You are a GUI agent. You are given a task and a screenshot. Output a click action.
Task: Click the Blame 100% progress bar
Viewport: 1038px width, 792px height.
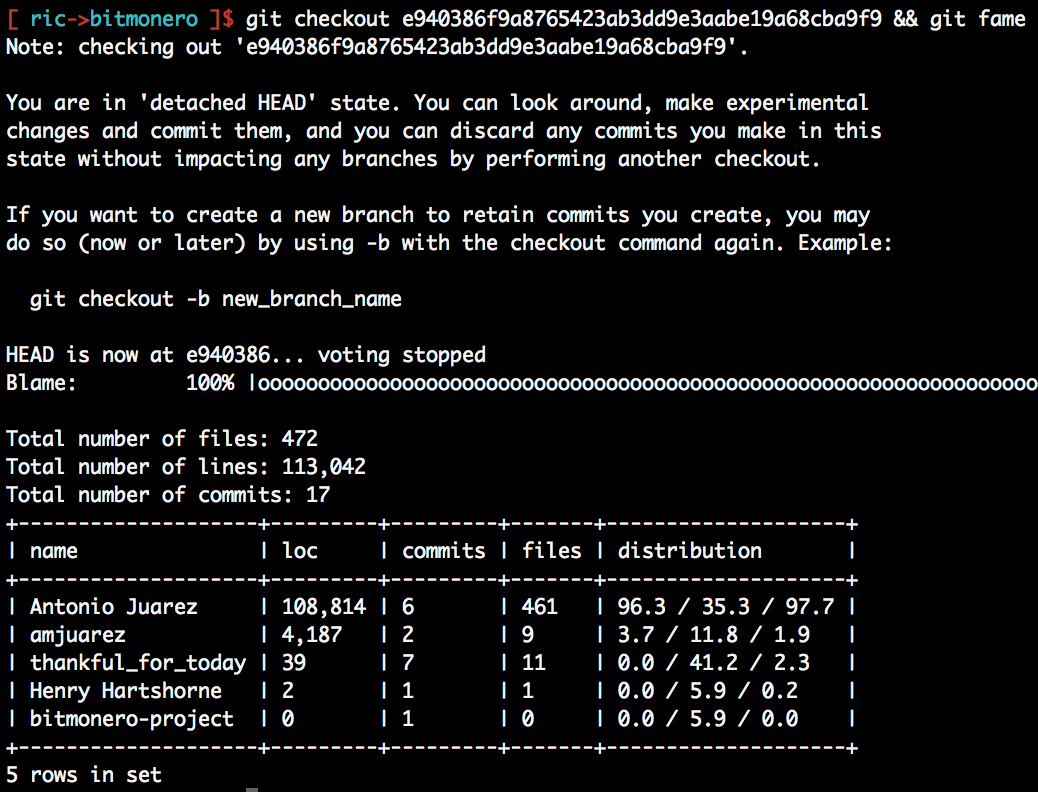[643, 383]
